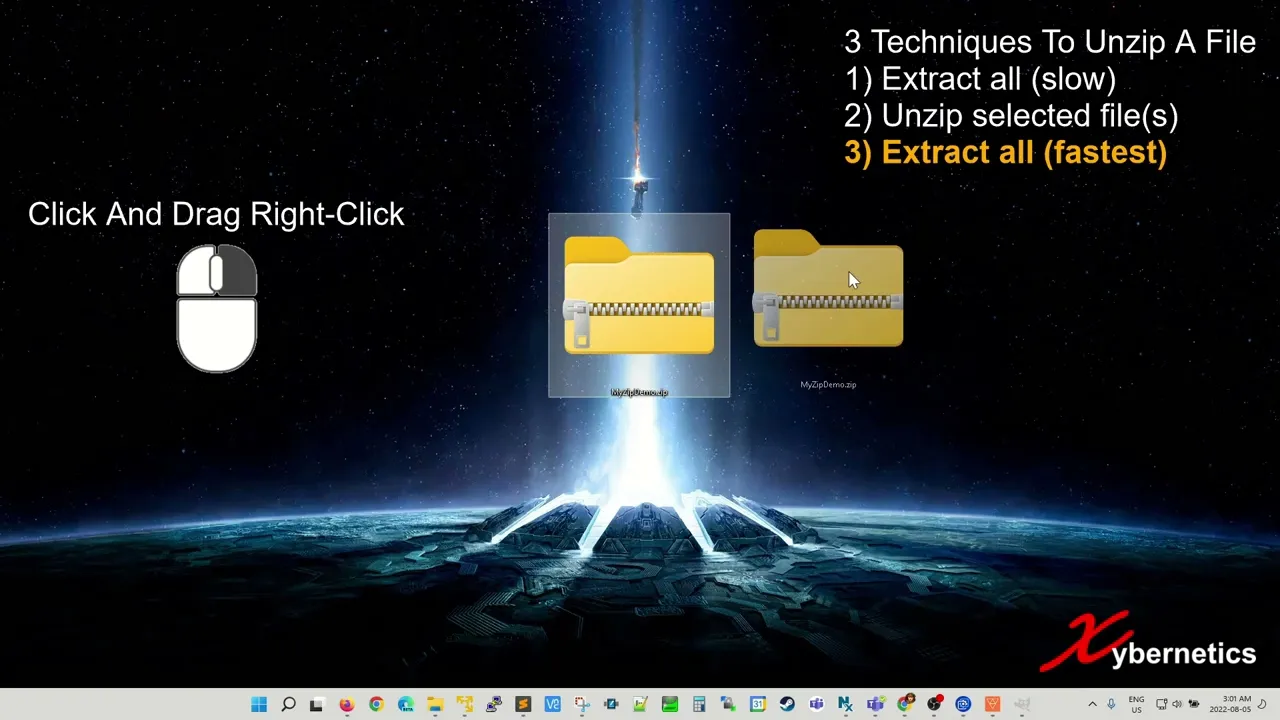Open Sublime Text from taskbar

pos(523,704)
